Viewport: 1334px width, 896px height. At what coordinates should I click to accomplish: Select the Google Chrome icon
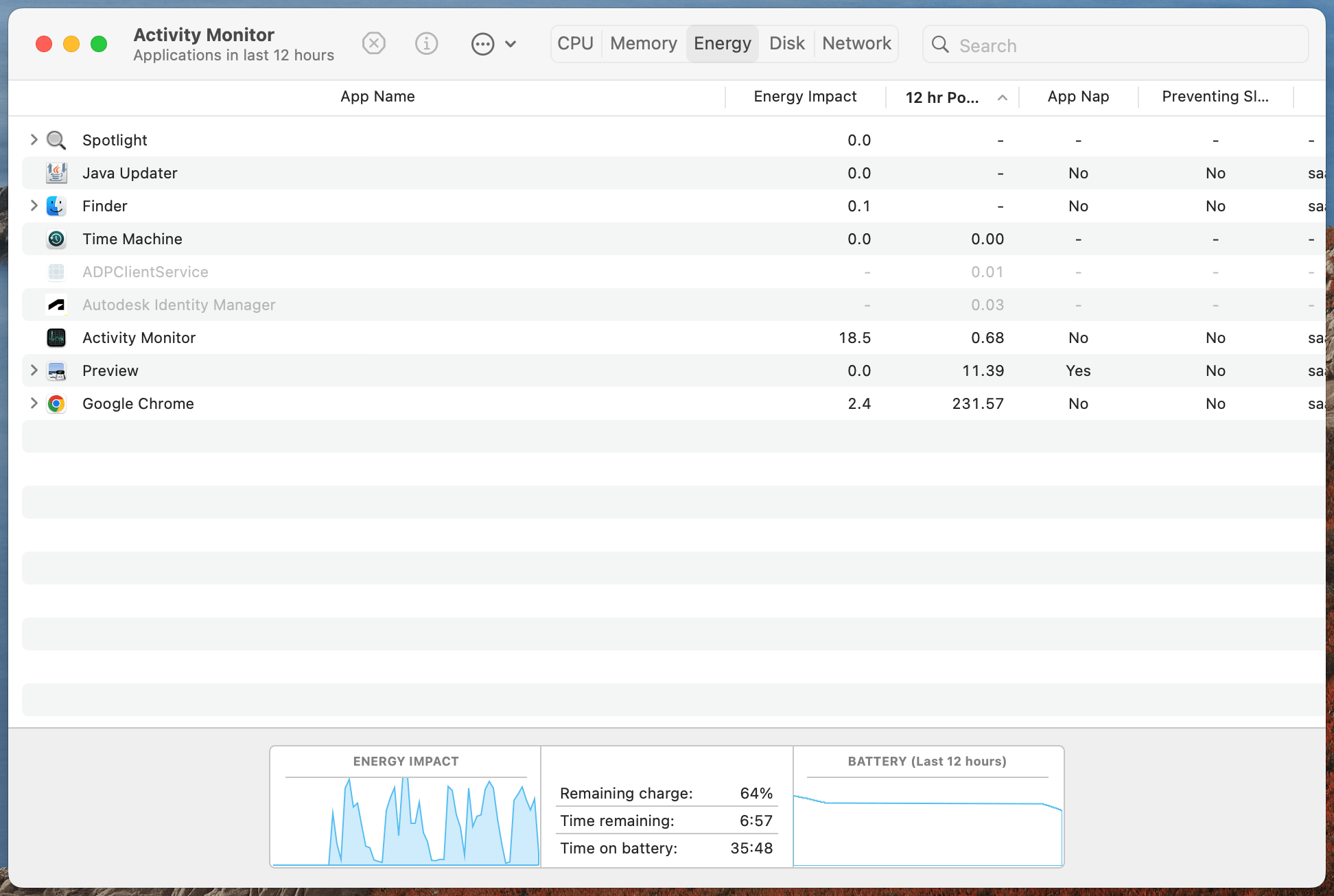pyautogui.click(x=56, y=403)
